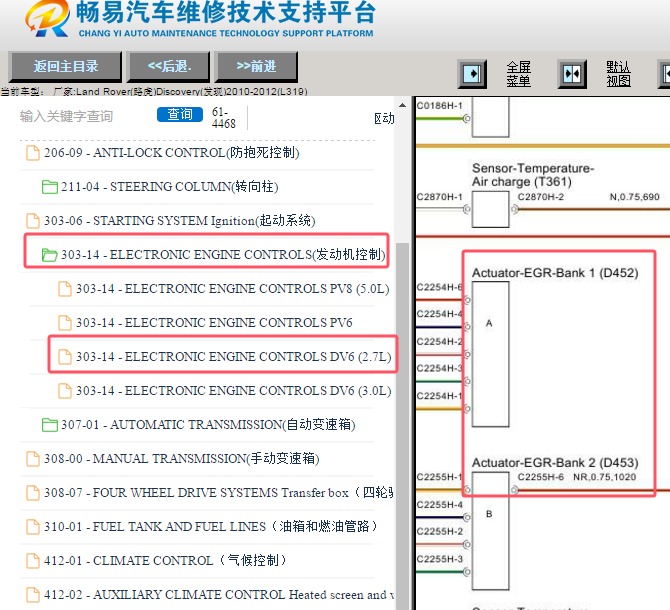Click the document icon beside CONTROLS PV6

click(65, 323)
